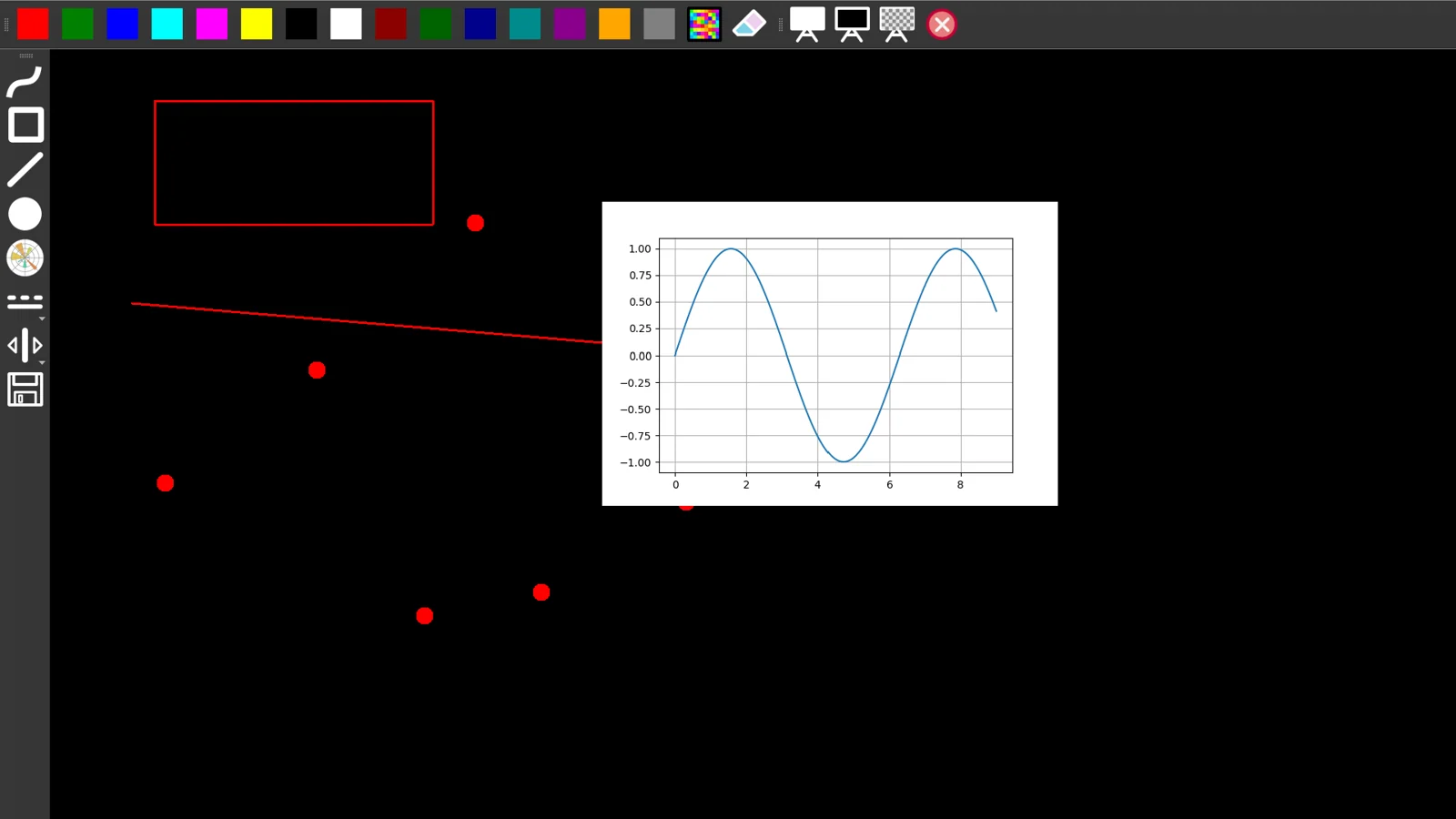This screenshot has height=819, width=1456.
Task: Pick the navy blue color swatch
Action: 480,24
